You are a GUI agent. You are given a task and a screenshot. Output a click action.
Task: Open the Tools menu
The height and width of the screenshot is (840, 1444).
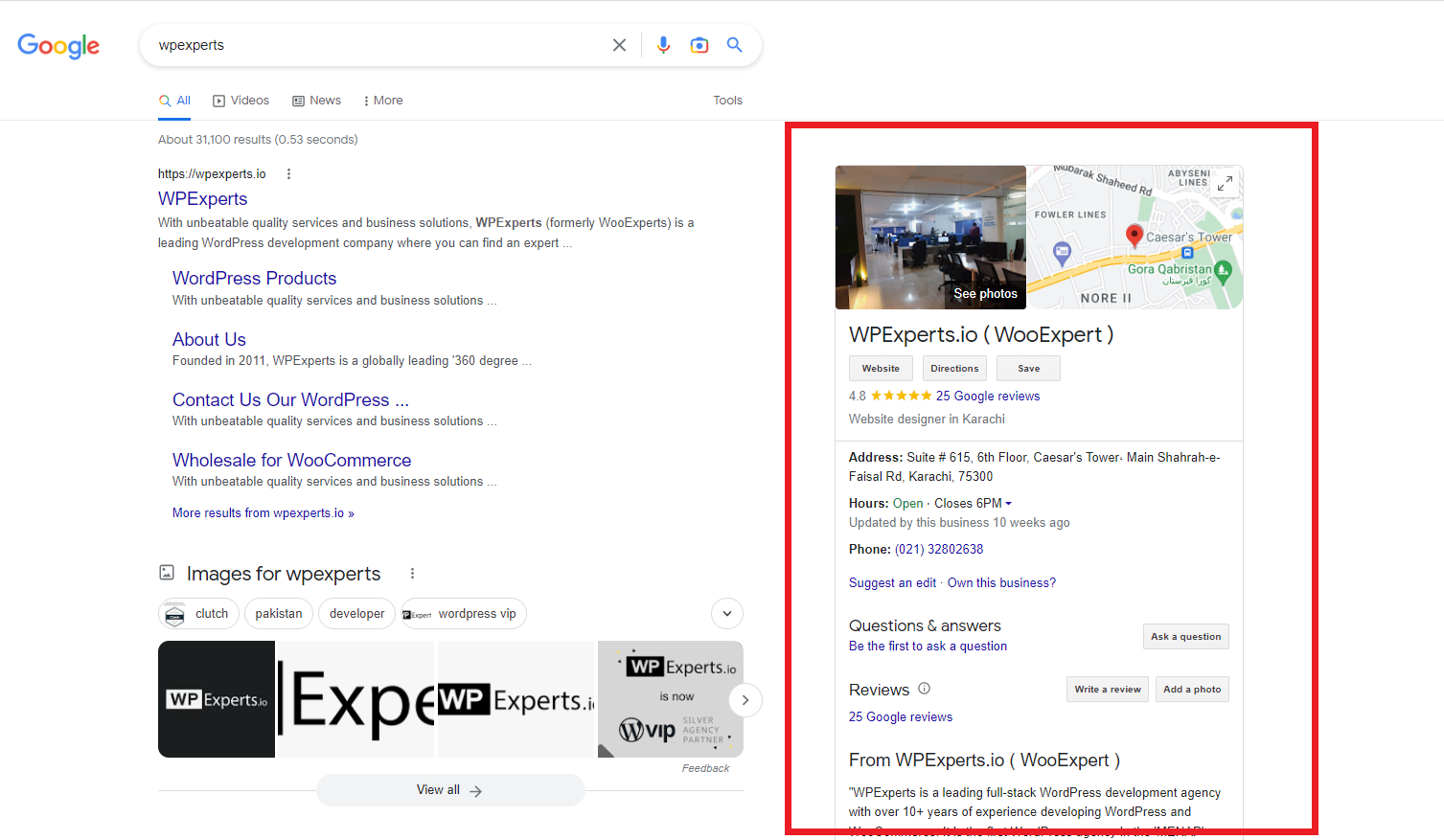727,101
